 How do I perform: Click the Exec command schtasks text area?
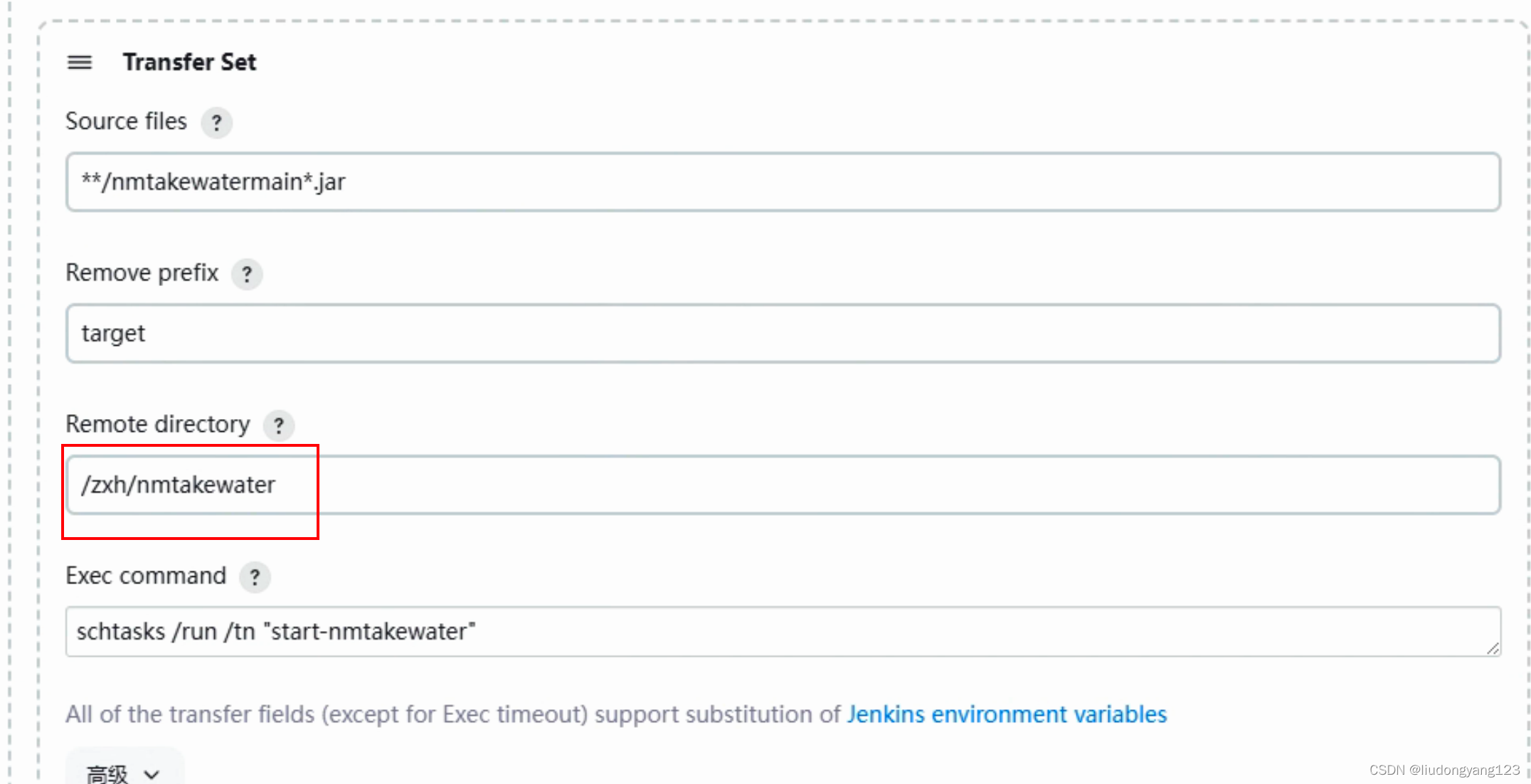[x=783, y=632]
